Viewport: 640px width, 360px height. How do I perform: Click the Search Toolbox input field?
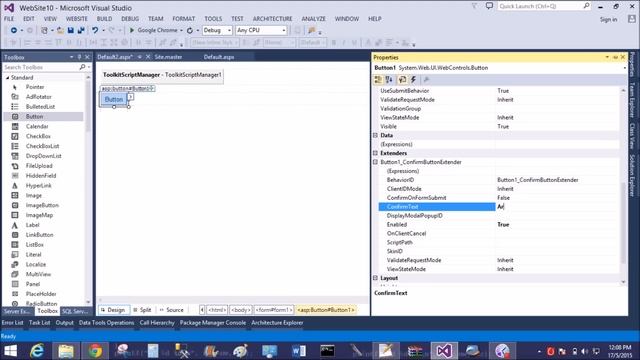41,67
